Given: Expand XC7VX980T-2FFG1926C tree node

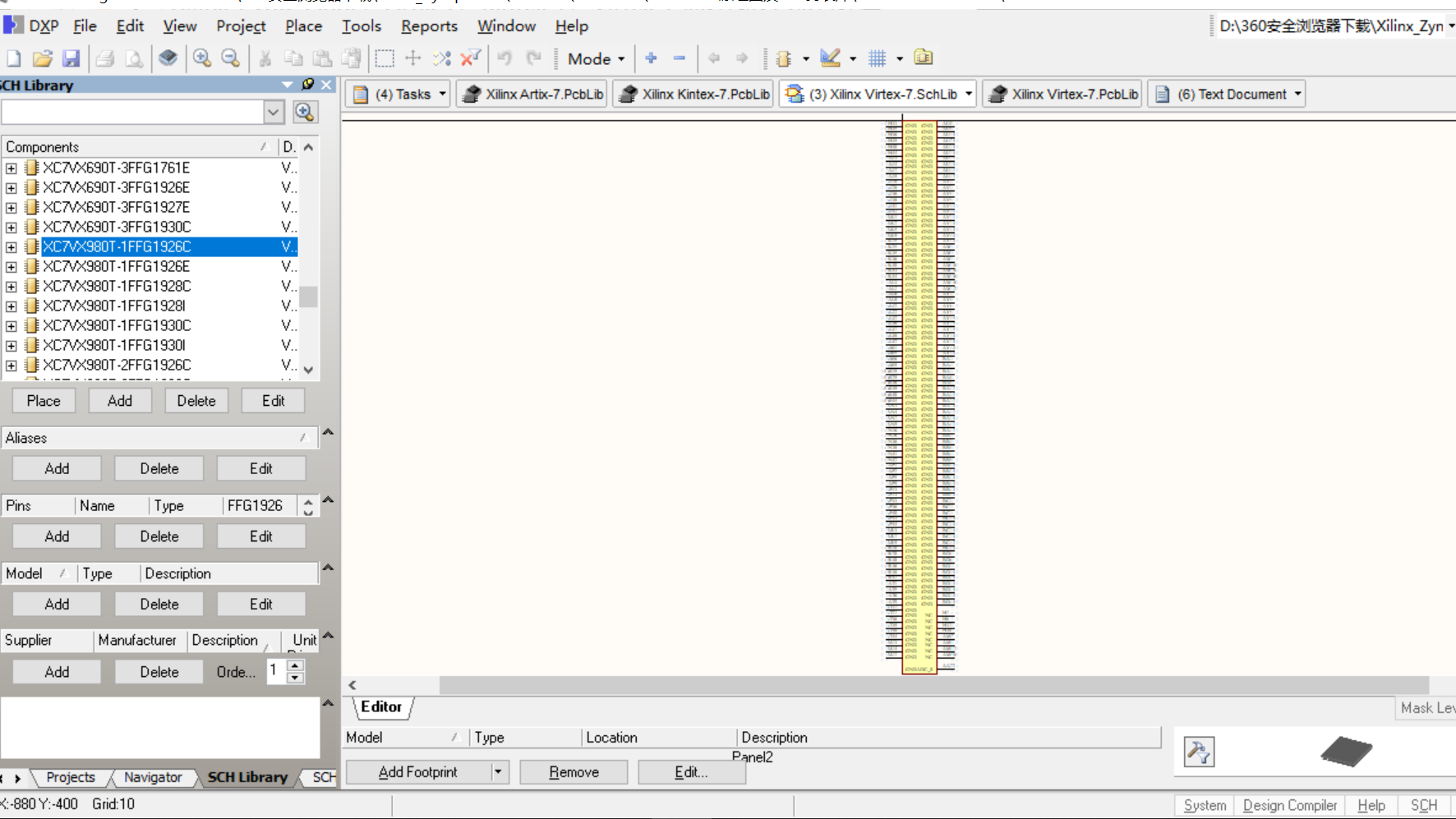Looking at the screenshot, I should click(x=12, y=365).
